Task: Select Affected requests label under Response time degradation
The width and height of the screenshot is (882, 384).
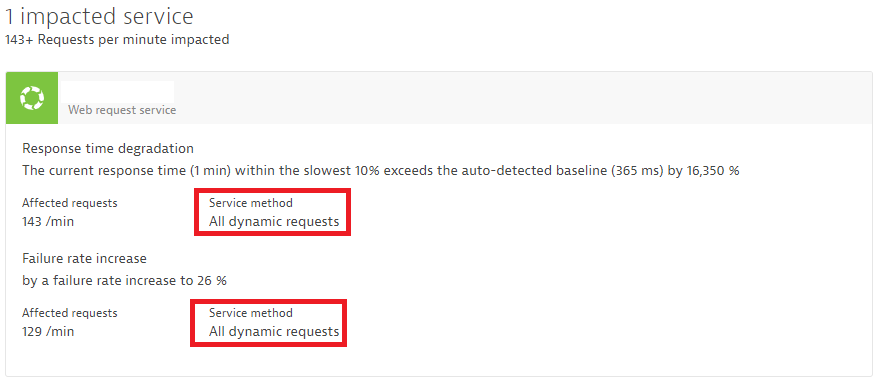Action: 70,204
